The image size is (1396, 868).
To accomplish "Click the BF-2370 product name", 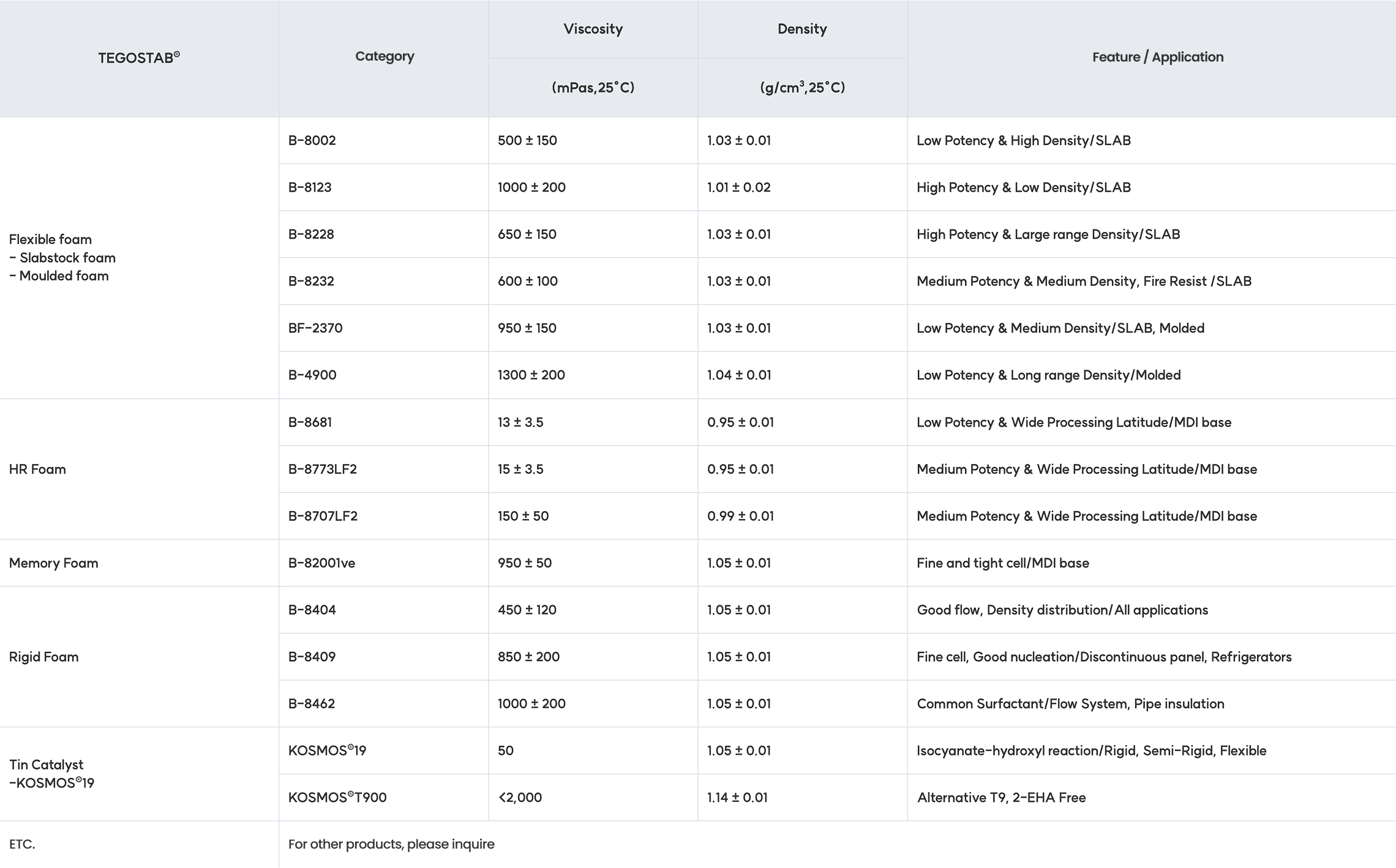I will [x=315, y=328].
